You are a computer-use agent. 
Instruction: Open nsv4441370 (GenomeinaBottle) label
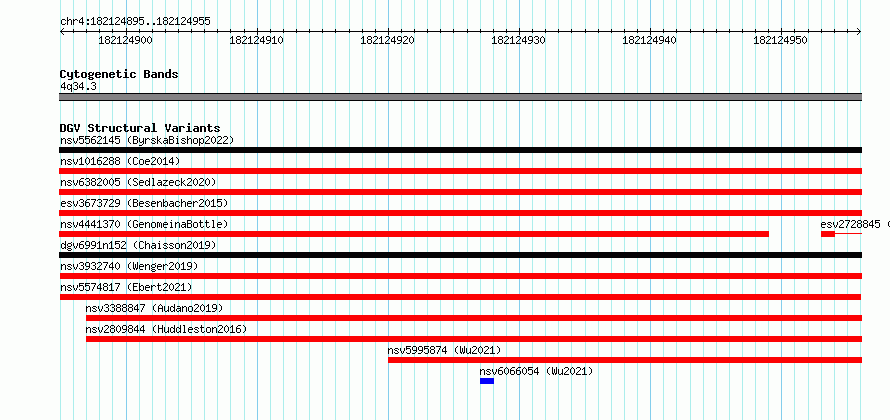(144, 224)
